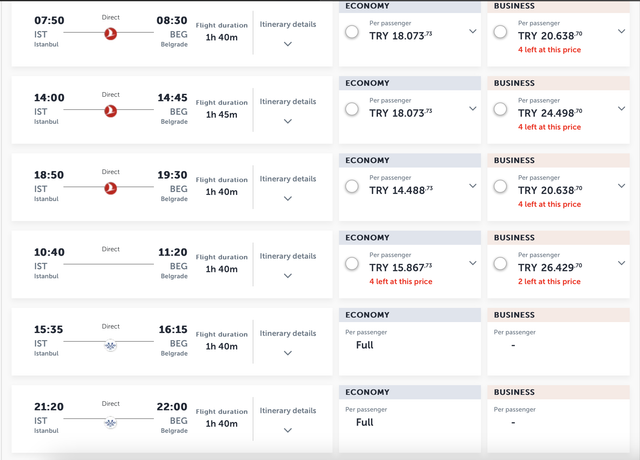Click Itinerary details text on 10:40 flight
The image size is (640, 460).
coord(288,256)
